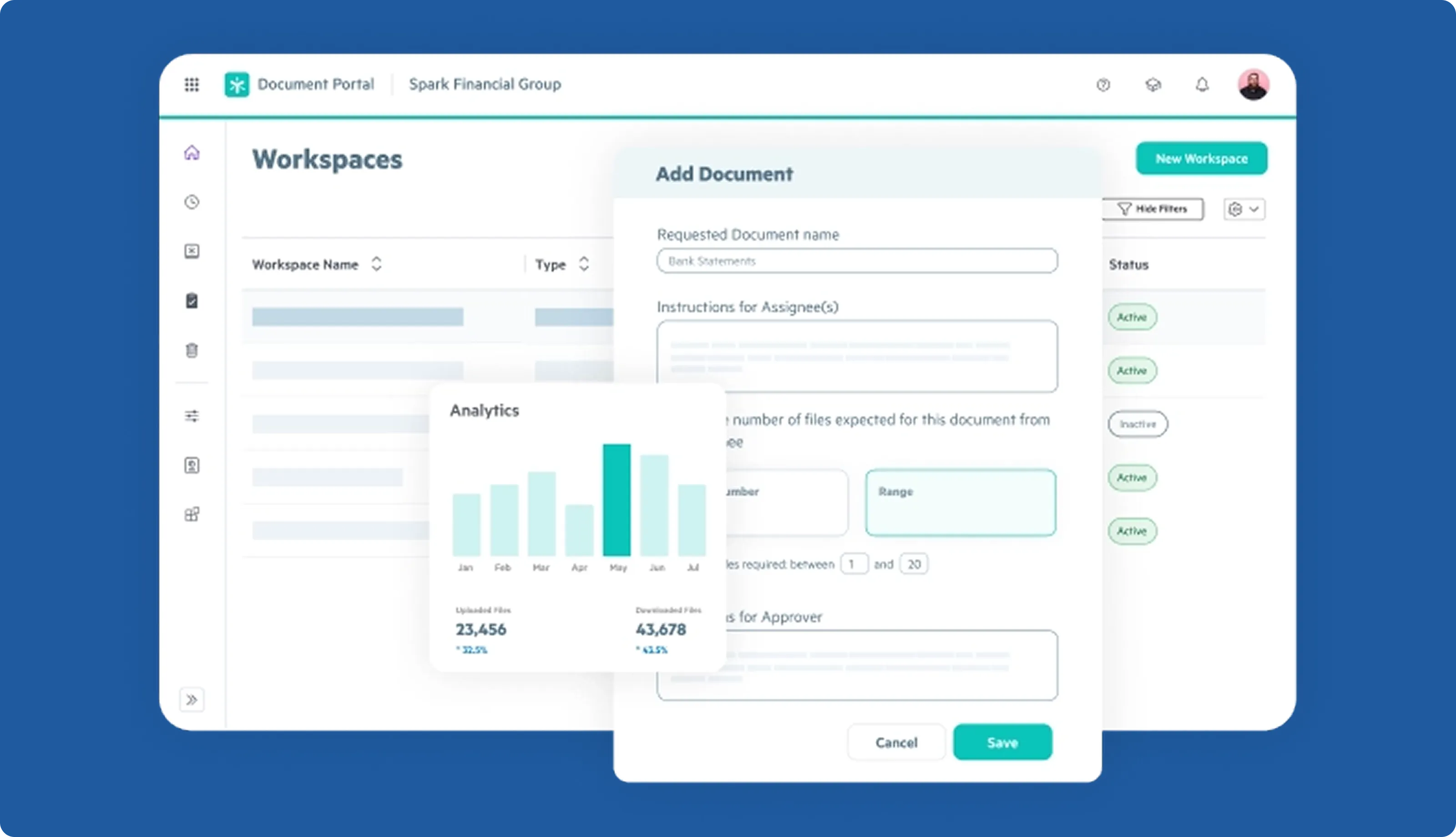Click the Requested Document name field
The image size is (1456, 837).
856,260
